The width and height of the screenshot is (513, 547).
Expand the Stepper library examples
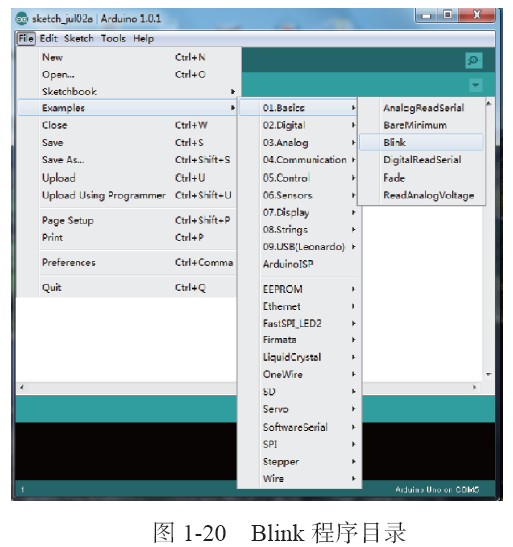(299, 462)
